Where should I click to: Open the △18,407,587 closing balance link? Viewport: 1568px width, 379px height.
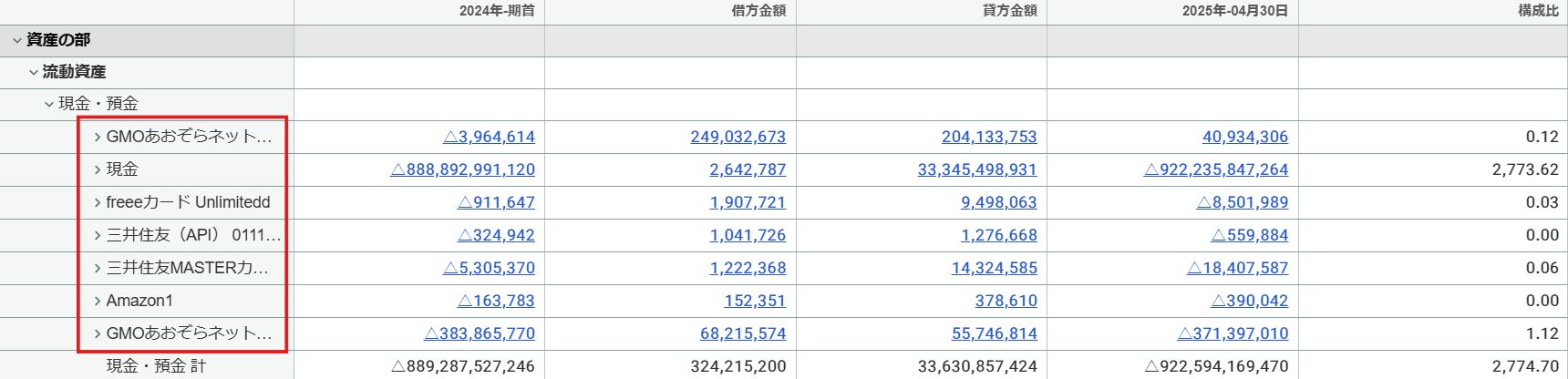click(1238, 268)
